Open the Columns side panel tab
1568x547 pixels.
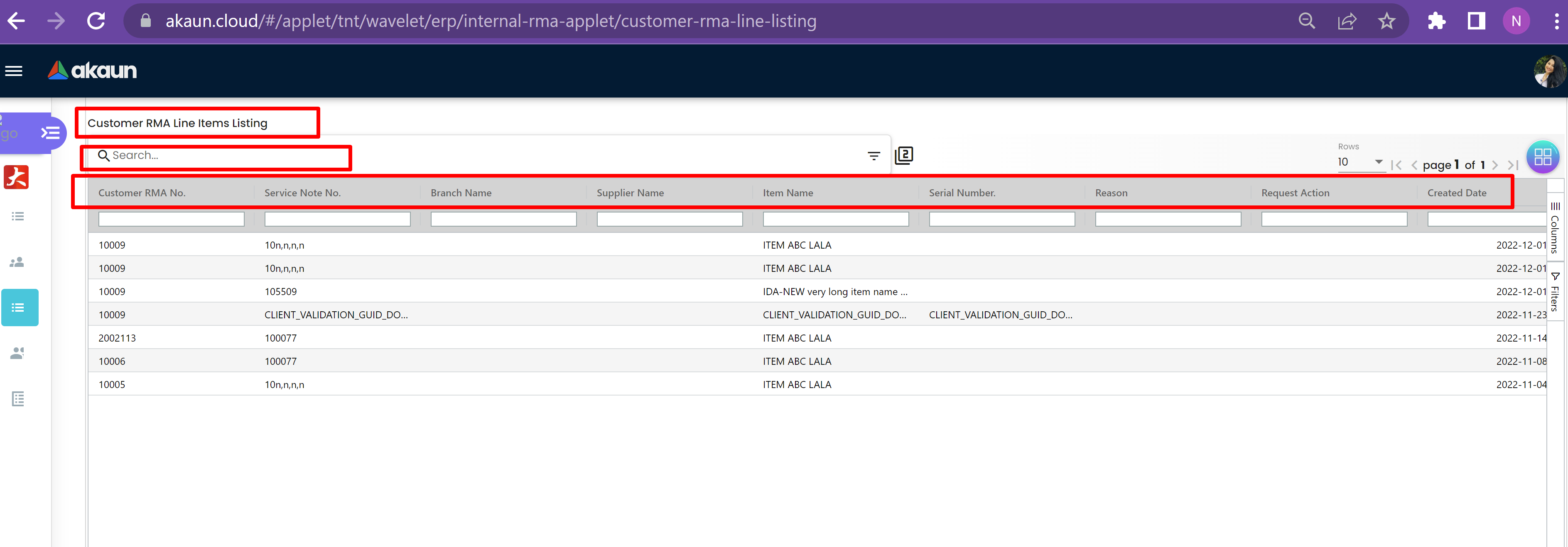(1555, 227)
